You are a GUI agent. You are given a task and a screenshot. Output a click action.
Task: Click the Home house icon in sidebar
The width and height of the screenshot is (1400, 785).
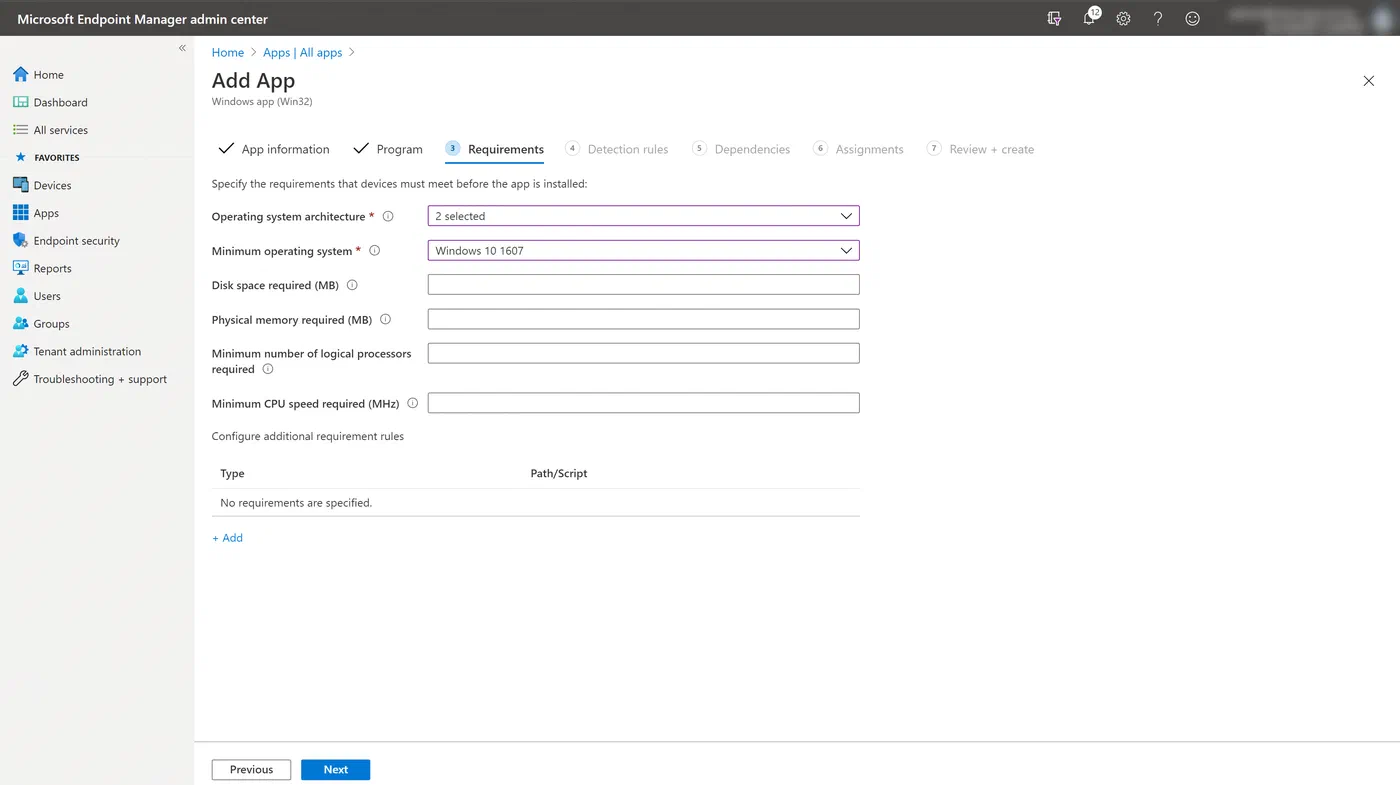pyautogui.click(x=20, y=74)
